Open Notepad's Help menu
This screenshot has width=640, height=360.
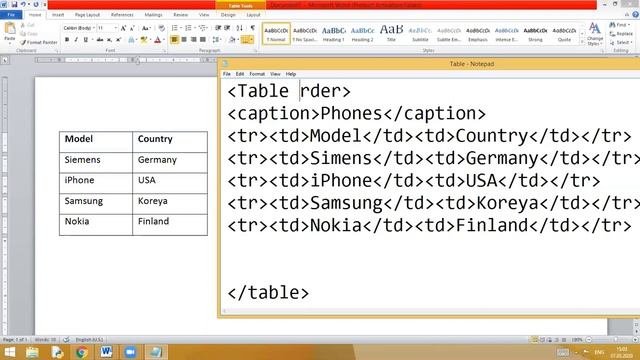coord(291,74)
